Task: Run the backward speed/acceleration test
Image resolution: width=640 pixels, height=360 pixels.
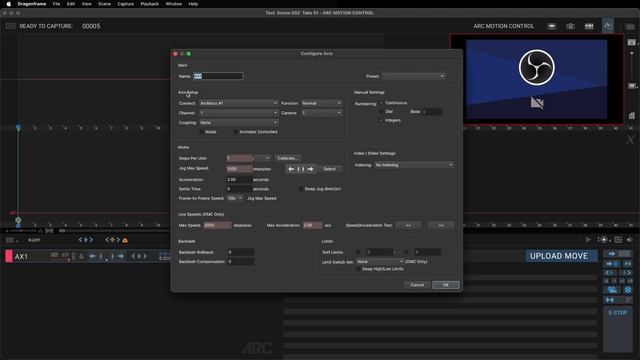Action: 408,225
